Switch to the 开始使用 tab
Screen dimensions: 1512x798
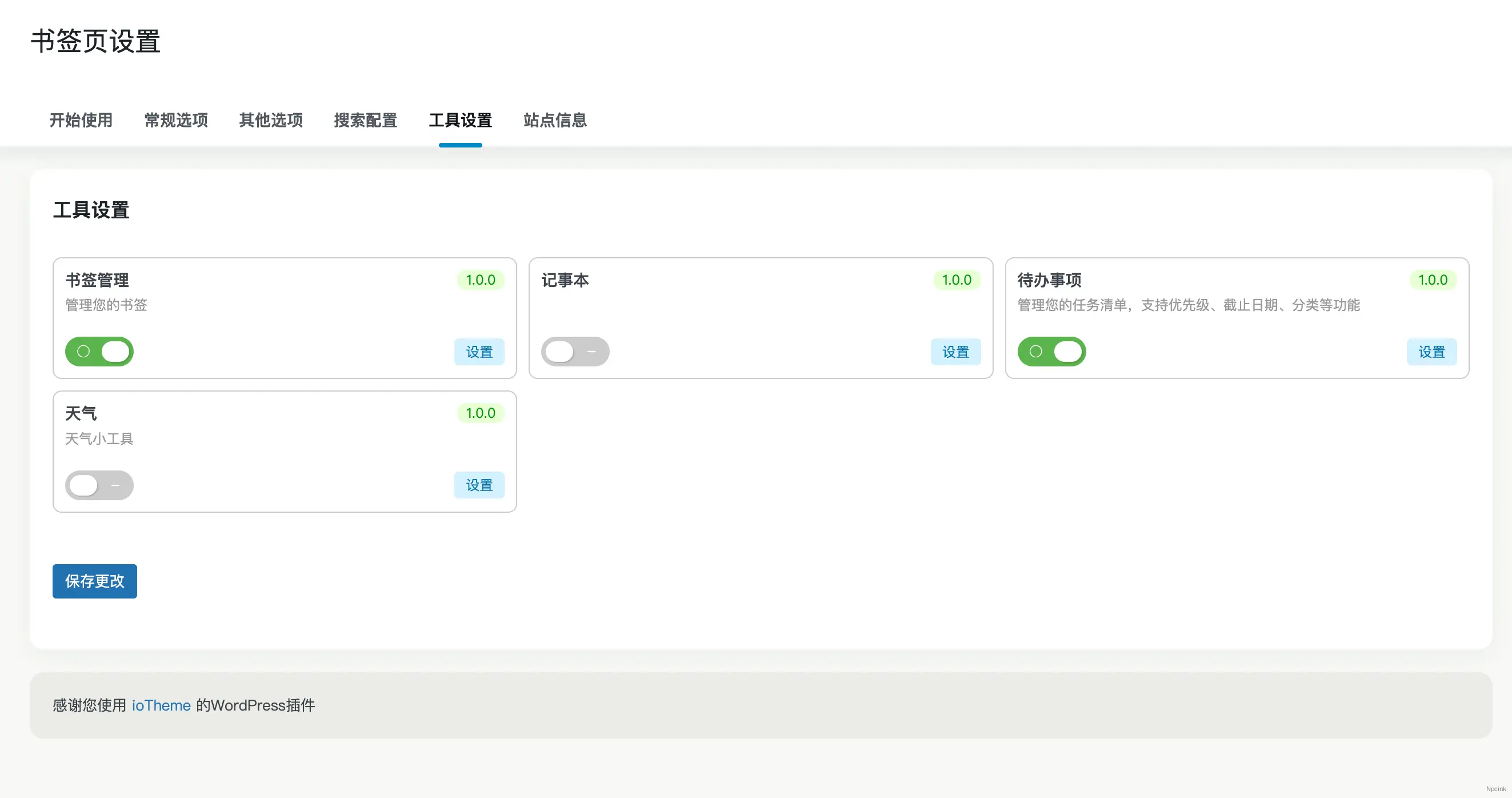coord(81,121)
